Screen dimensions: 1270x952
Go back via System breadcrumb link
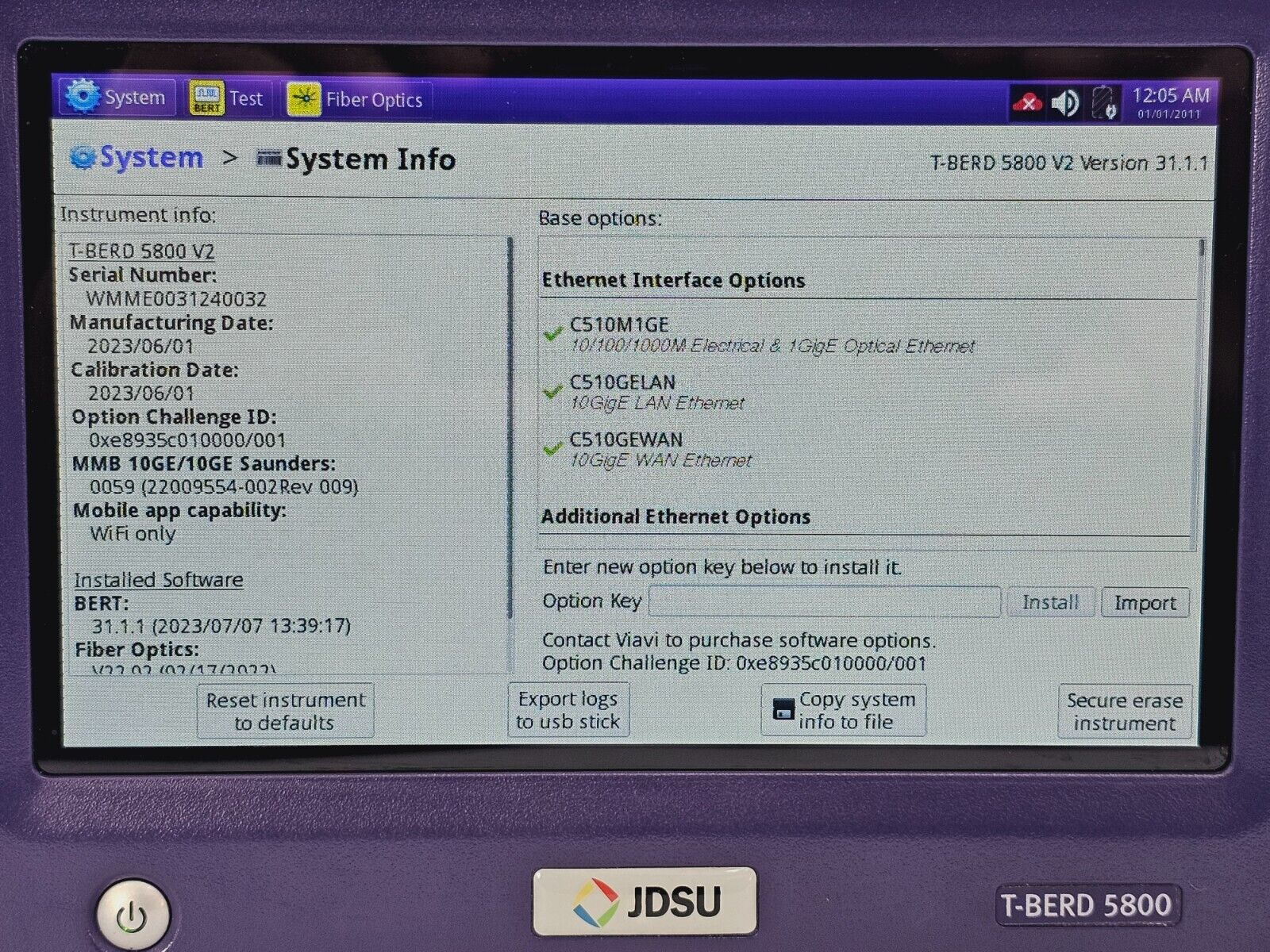click(x=150, y=158)
